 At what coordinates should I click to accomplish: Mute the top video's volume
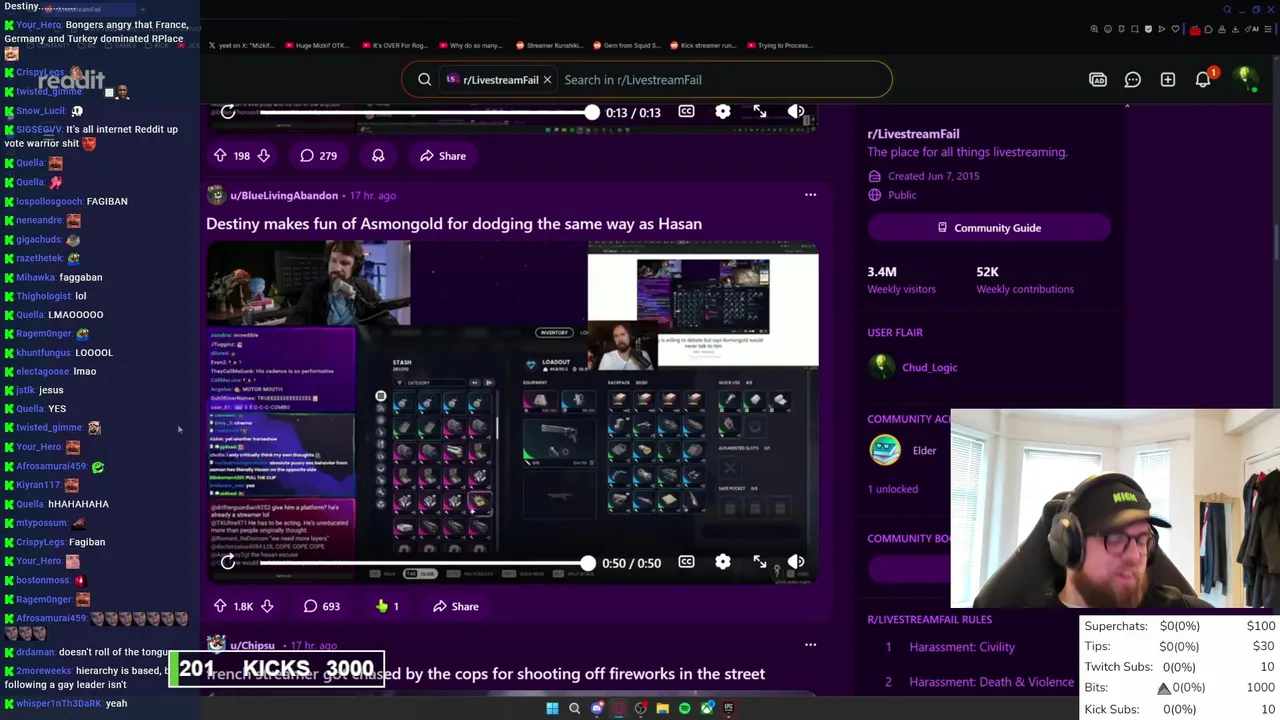796,112
